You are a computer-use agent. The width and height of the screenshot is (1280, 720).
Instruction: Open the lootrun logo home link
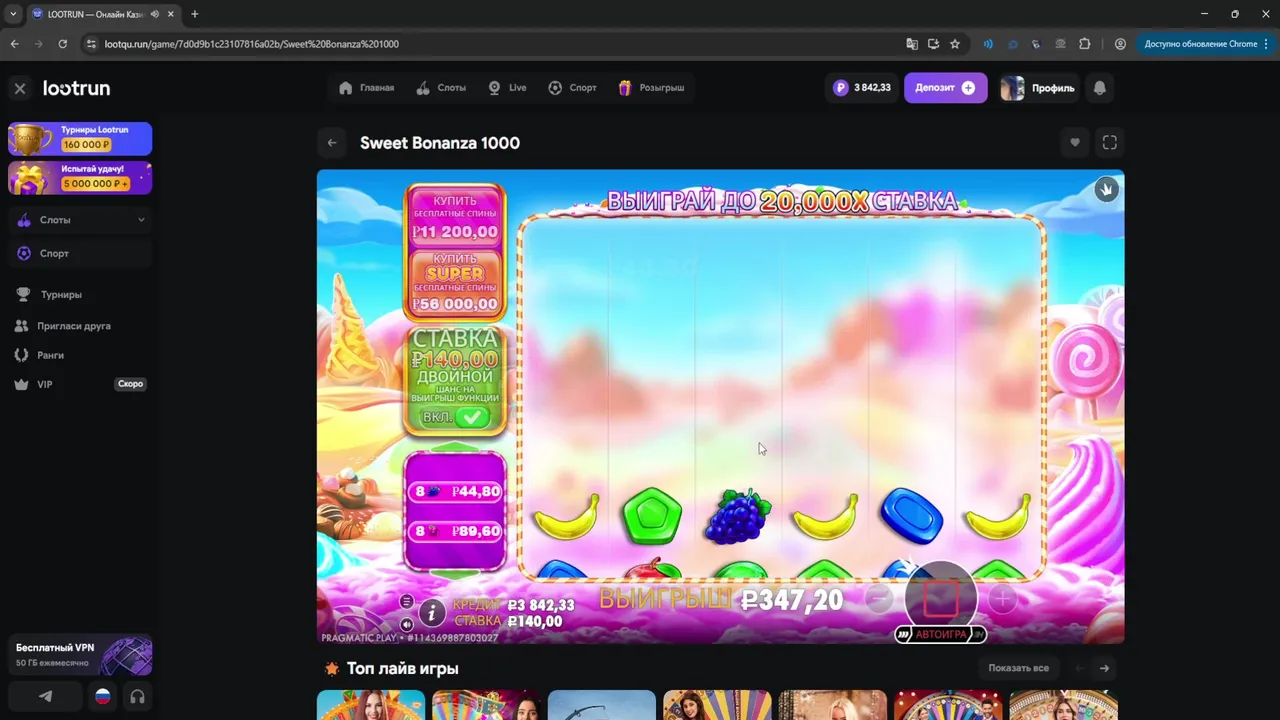pyautogui.click(x=76, y=88)
